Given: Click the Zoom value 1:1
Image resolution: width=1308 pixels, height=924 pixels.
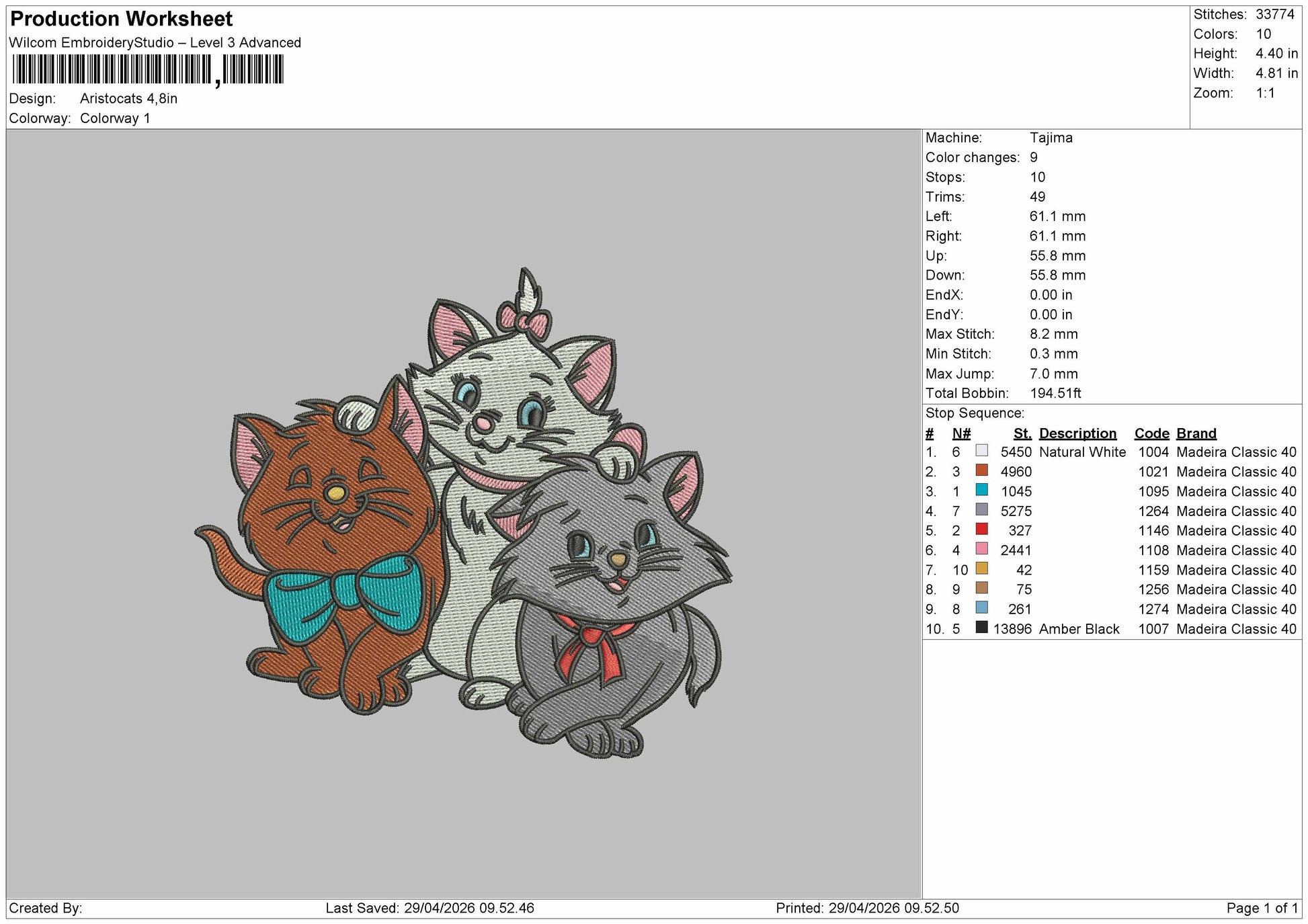Looking at the screenshot, I should pyautogui.click(x=1266, y=93).
